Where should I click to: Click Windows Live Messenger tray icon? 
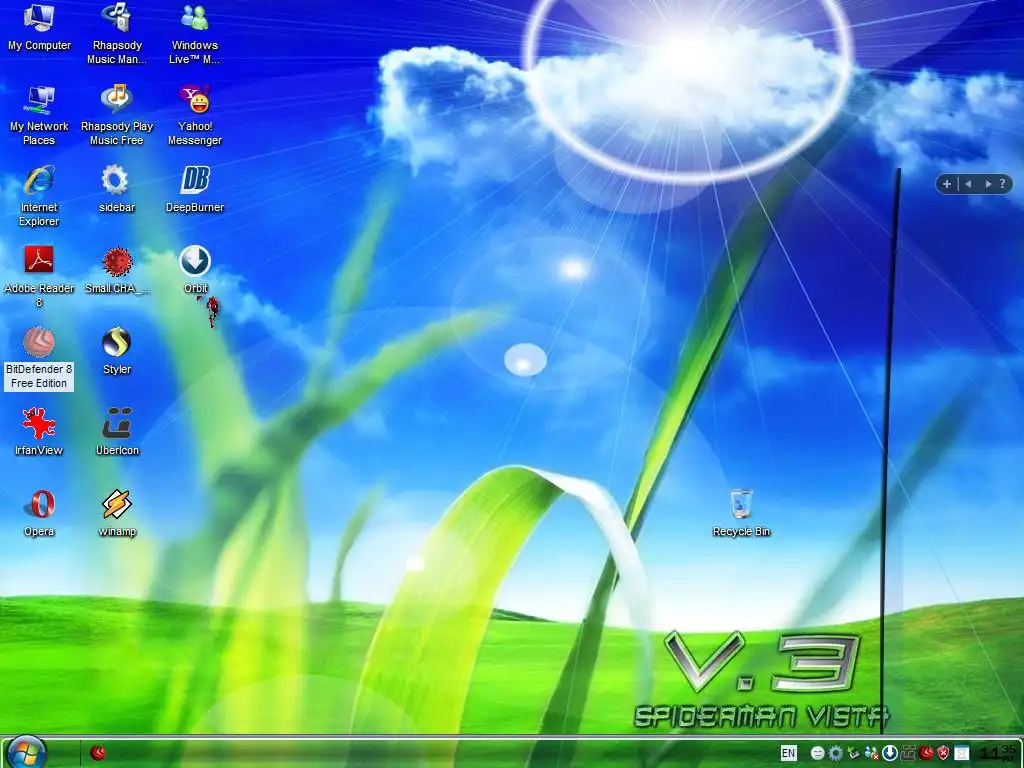(x=871, y=753)
